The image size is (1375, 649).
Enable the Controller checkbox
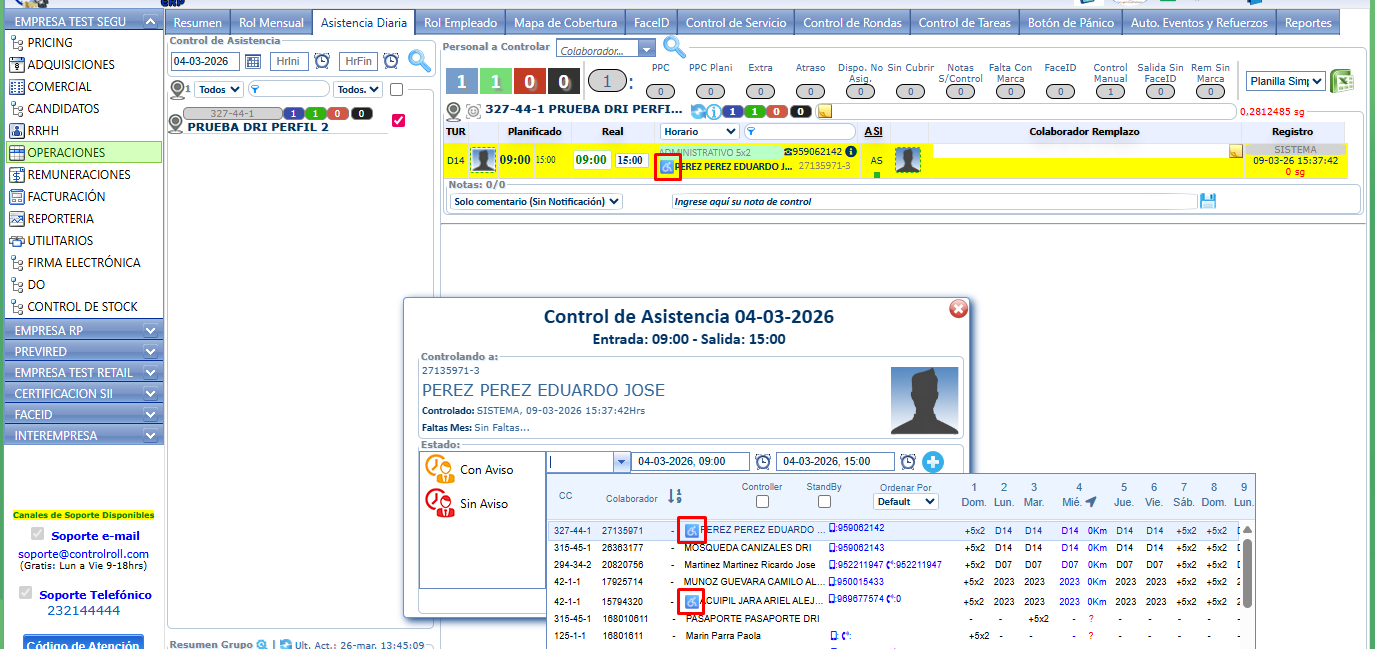coord(762,502)
